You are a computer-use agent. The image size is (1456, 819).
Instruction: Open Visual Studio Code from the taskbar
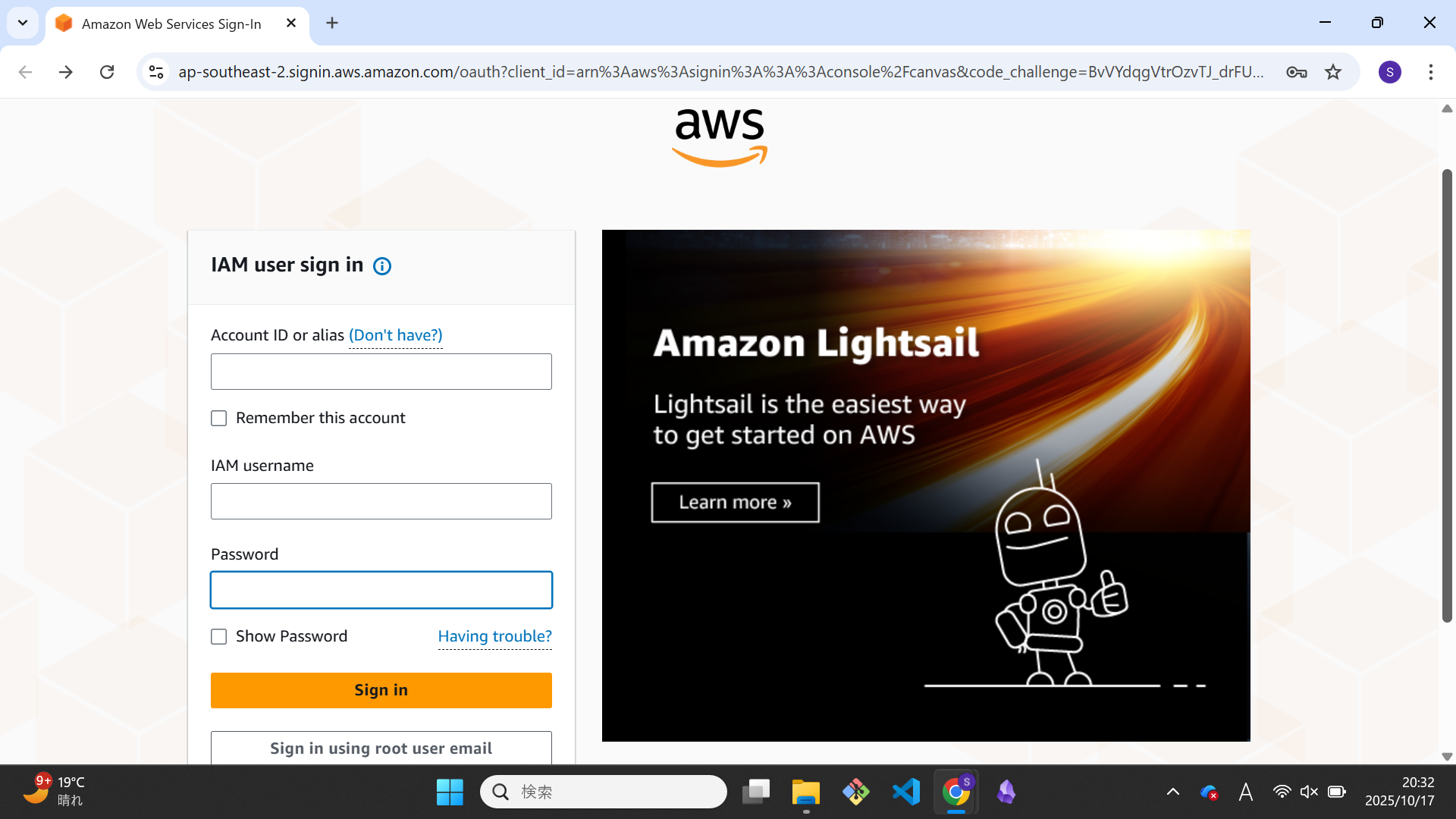click(x=906, y=792)
